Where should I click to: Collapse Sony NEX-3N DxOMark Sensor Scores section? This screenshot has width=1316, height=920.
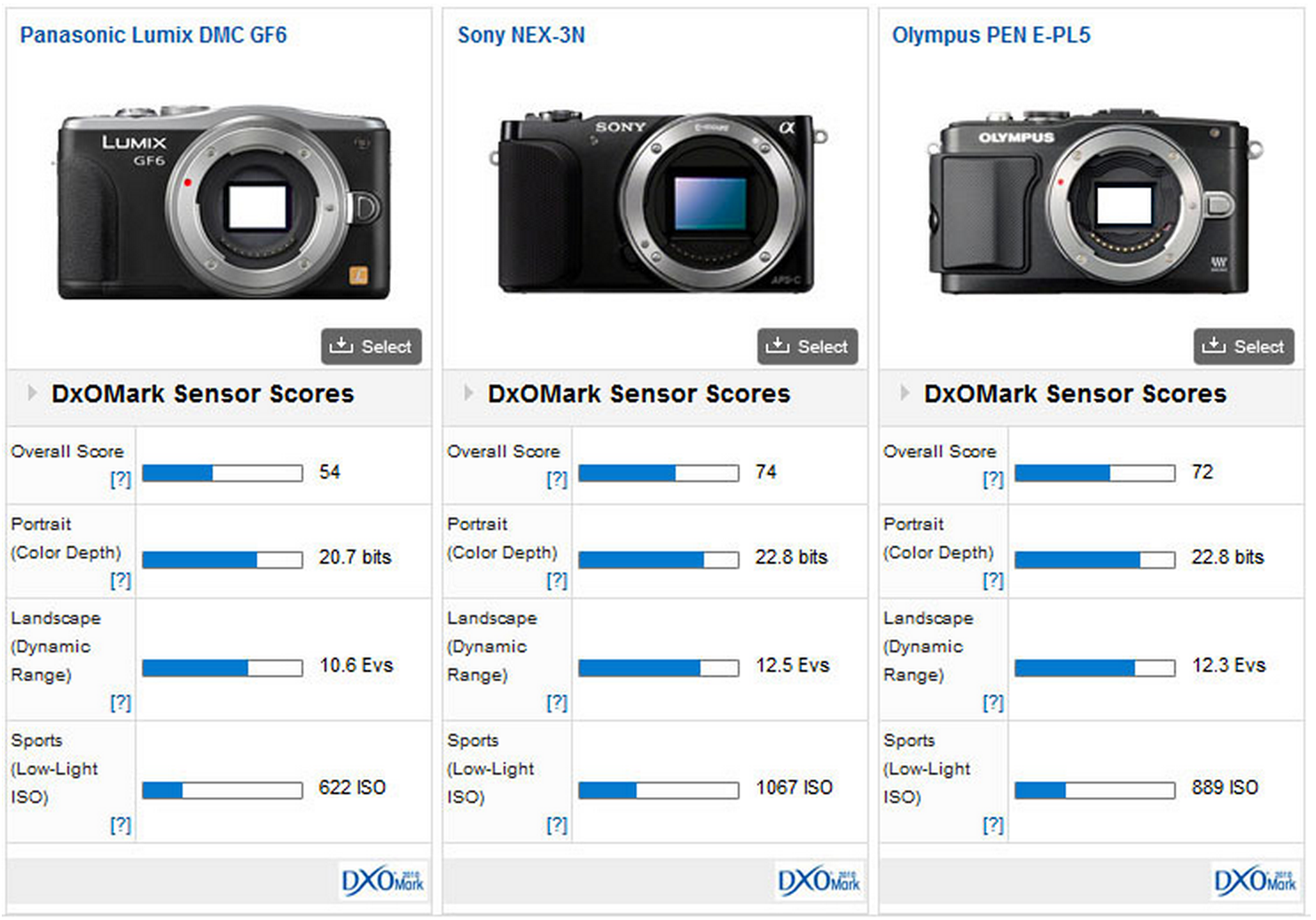point(468,393)
